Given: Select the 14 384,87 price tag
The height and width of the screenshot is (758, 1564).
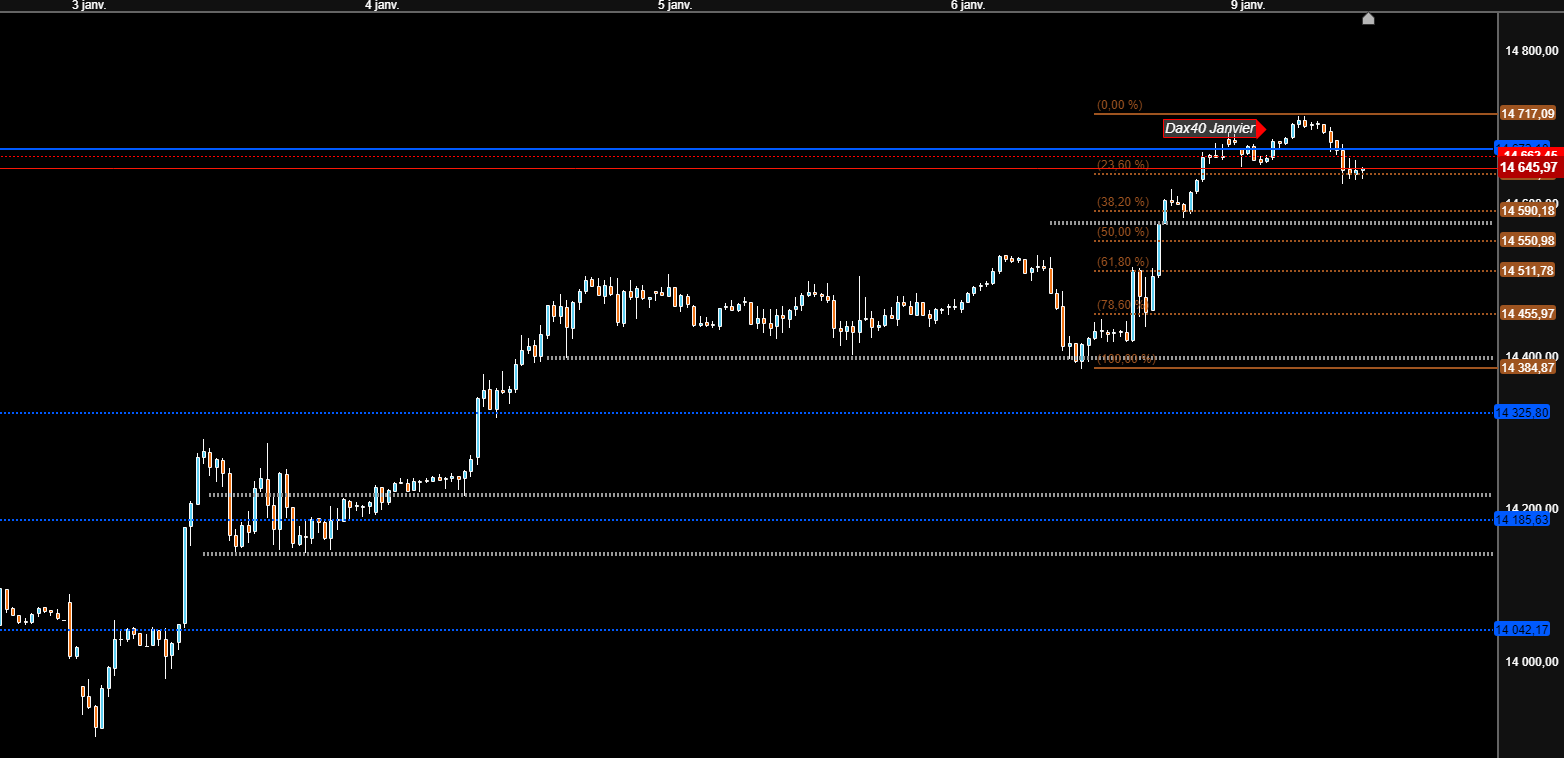Looking at the screenshot, I should 1528,367.
